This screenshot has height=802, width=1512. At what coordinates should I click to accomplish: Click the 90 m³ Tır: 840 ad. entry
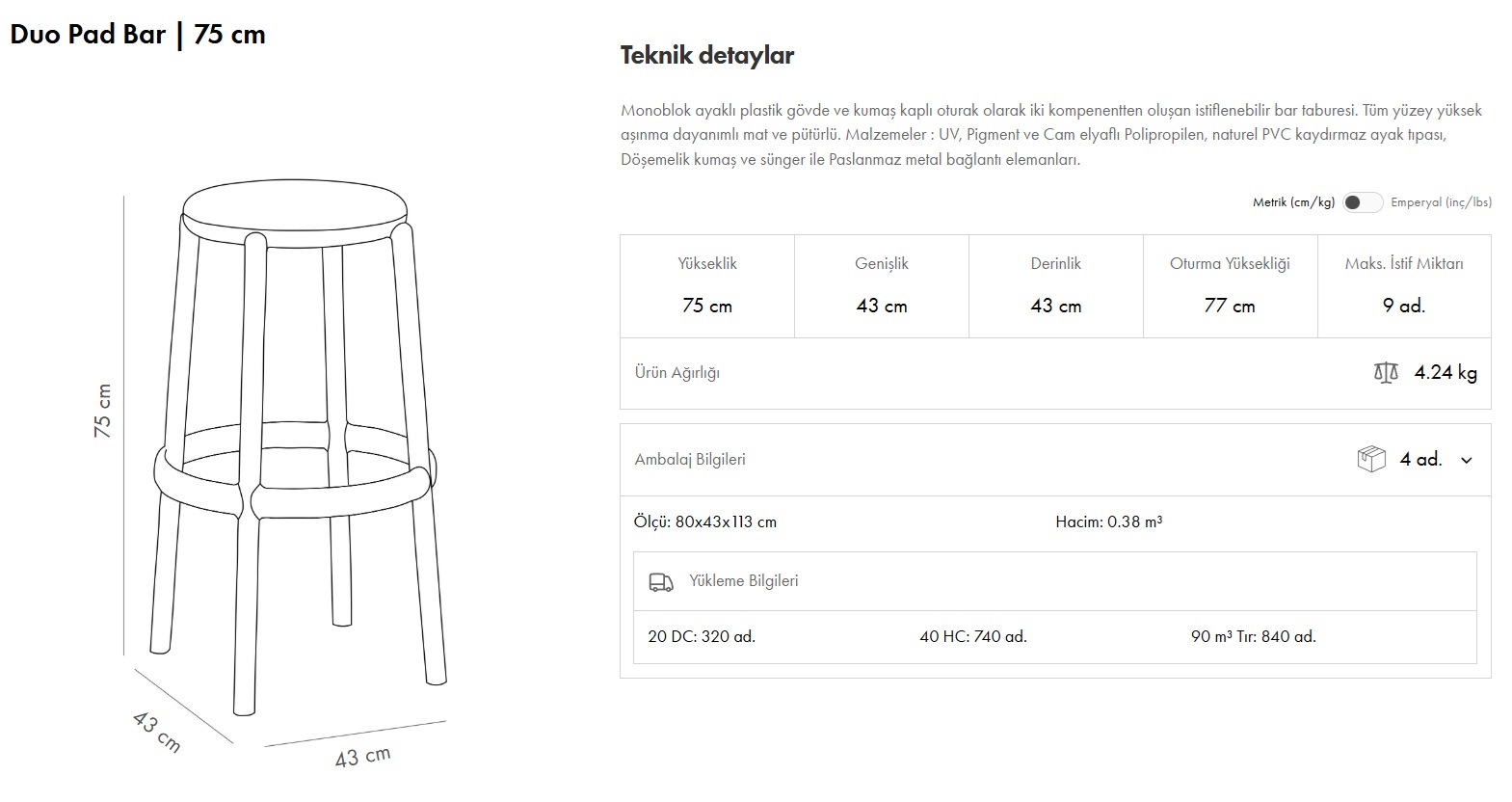click(1253, 637)
